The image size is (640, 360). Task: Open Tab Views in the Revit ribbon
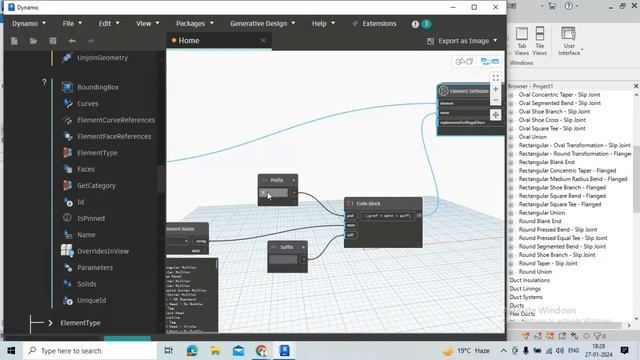(522, 41)
